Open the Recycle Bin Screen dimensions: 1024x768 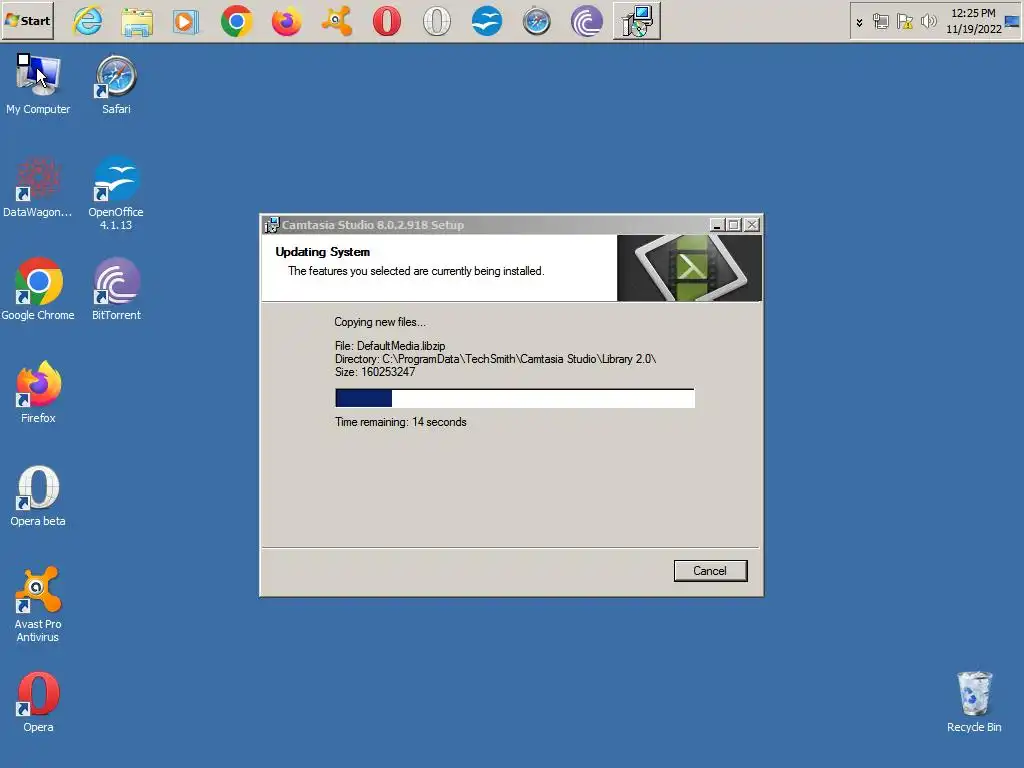[x=974, y=701]
